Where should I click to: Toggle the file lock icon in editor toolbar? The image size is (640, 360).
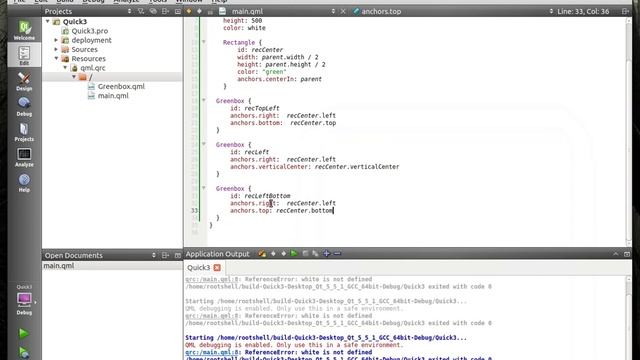210,12
